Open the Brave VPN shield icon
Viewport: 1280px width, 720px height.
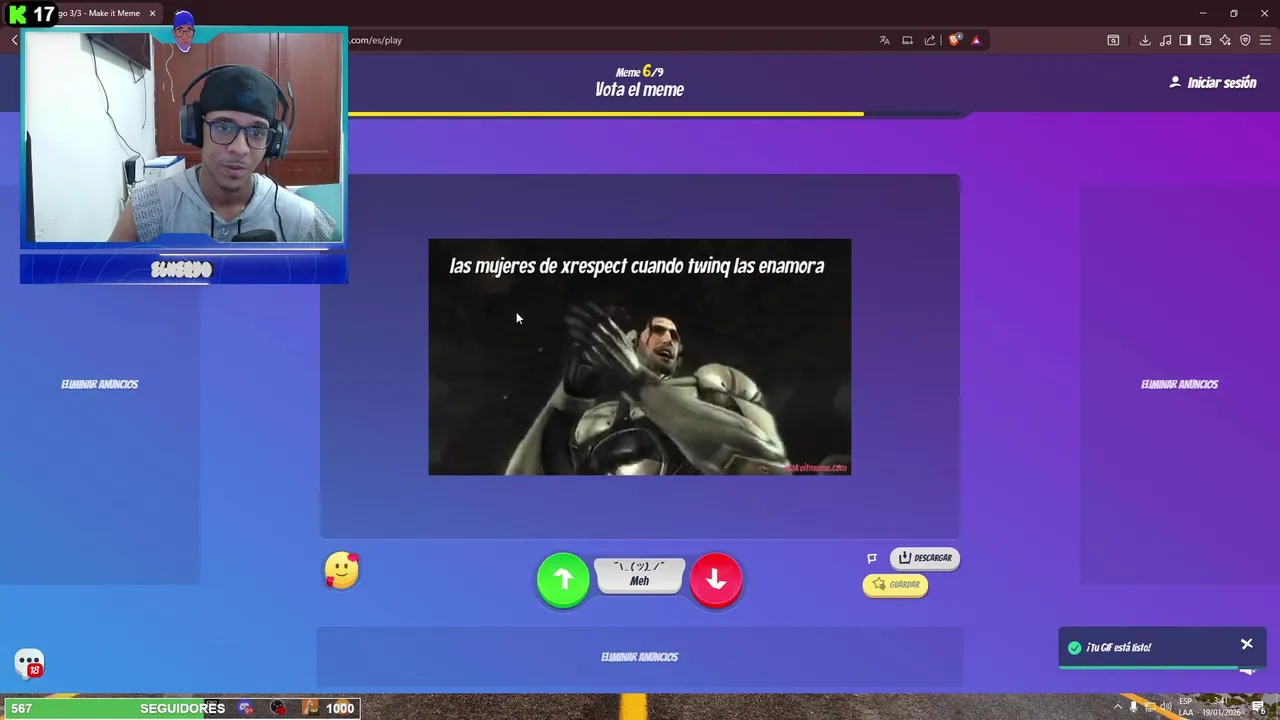point(1245,40)
